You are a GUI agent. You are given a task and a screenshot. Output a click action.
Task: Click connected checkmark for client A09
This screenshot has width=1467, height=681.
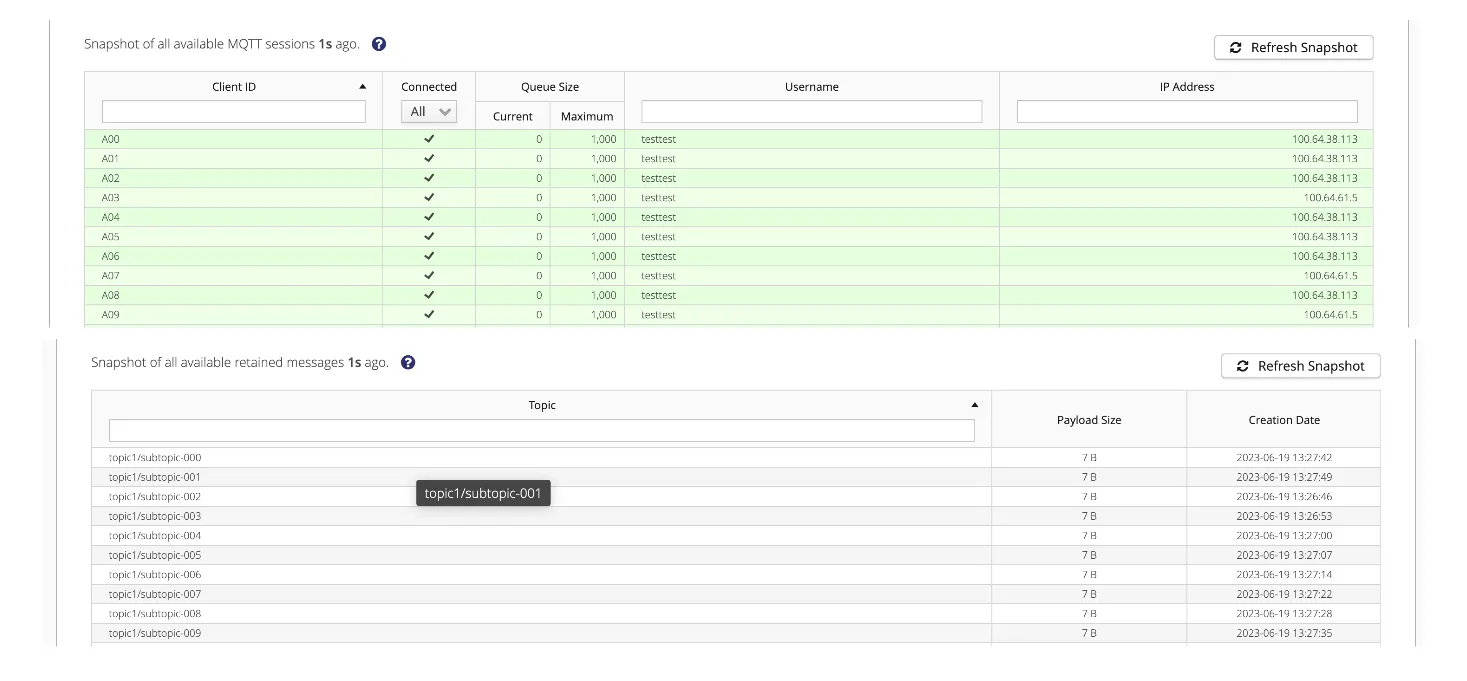tap(429, 315)
